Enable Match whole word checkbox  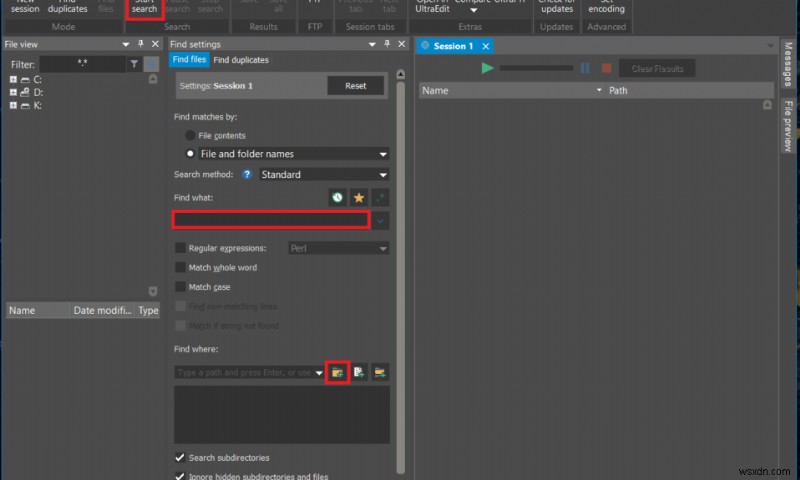pos(180,267)
